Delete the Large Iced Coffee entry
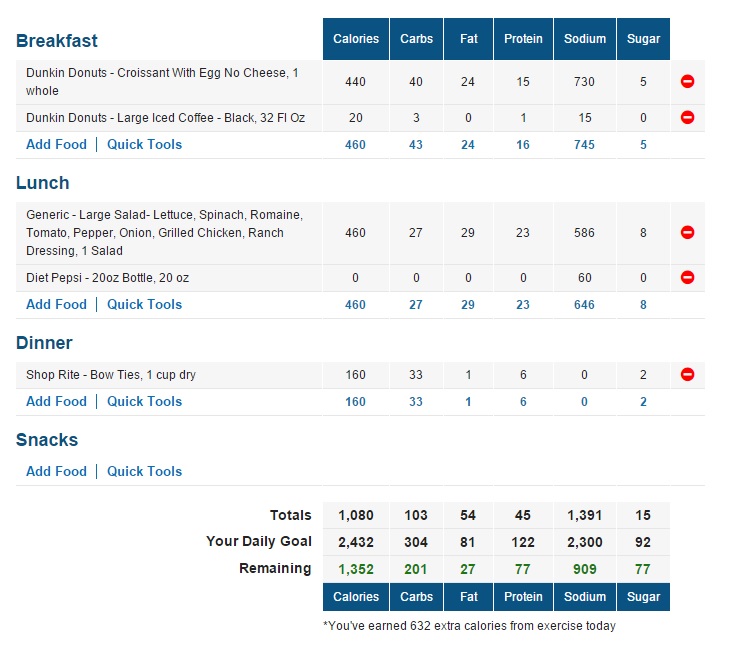The image size is (733, 659). click(x=687, y=118)
